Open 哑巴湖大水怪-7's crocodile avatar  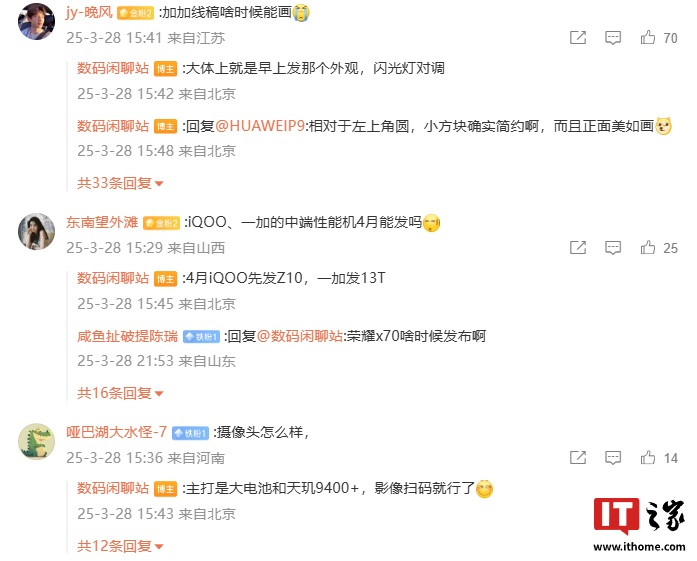point(36,441)
